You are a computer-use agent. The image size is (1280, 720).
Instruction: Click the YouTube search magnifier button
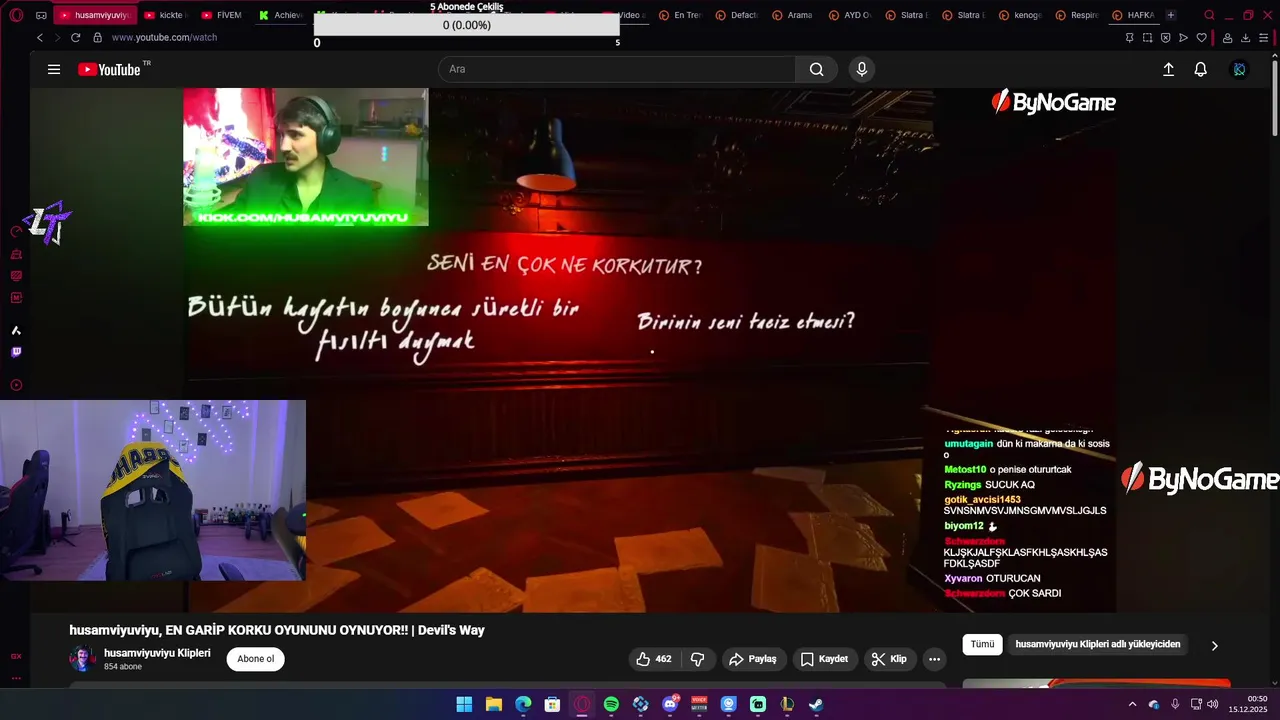(817, 69)
